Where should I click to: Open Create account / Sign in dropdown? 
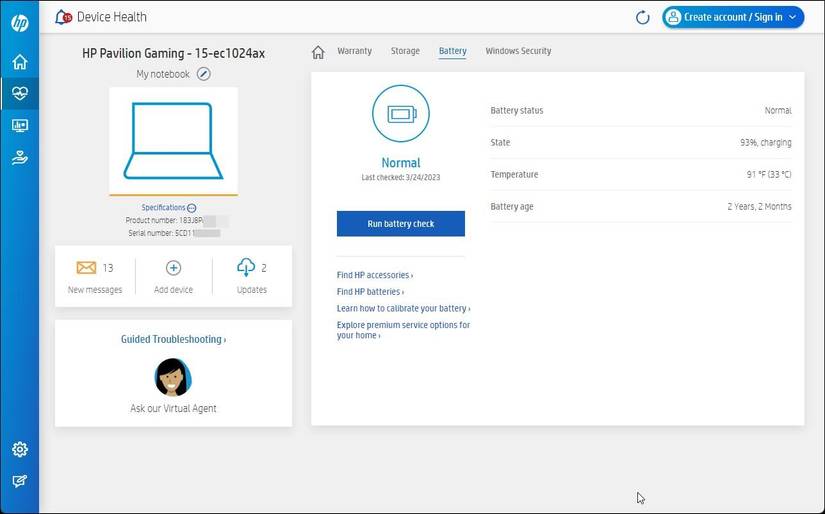733,17
